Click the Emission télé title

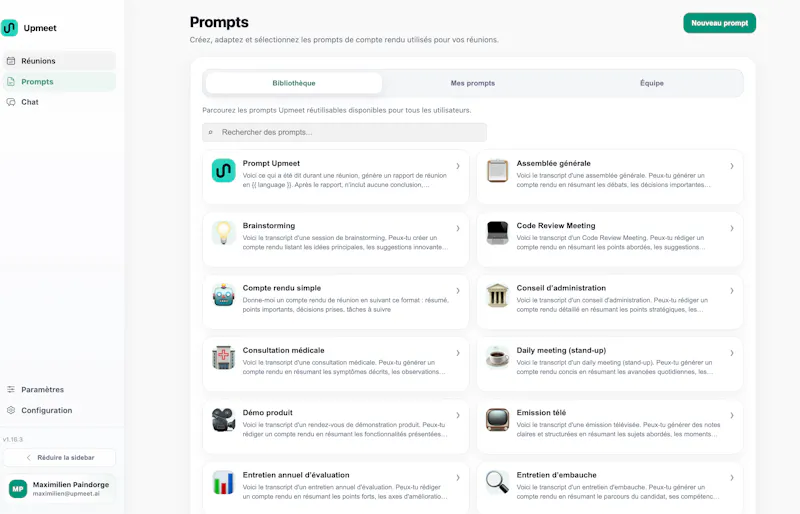coord(541,412)
